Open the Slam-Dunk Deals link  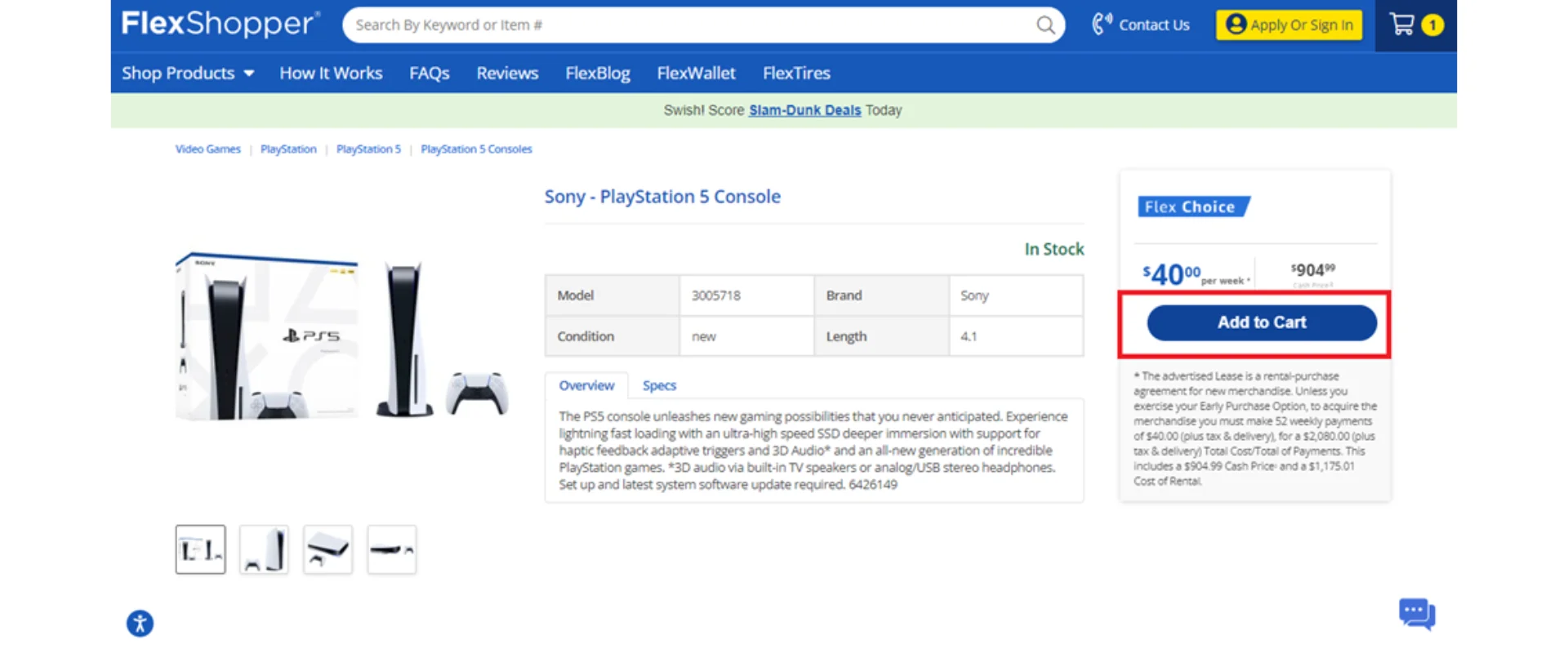(804, 109)
